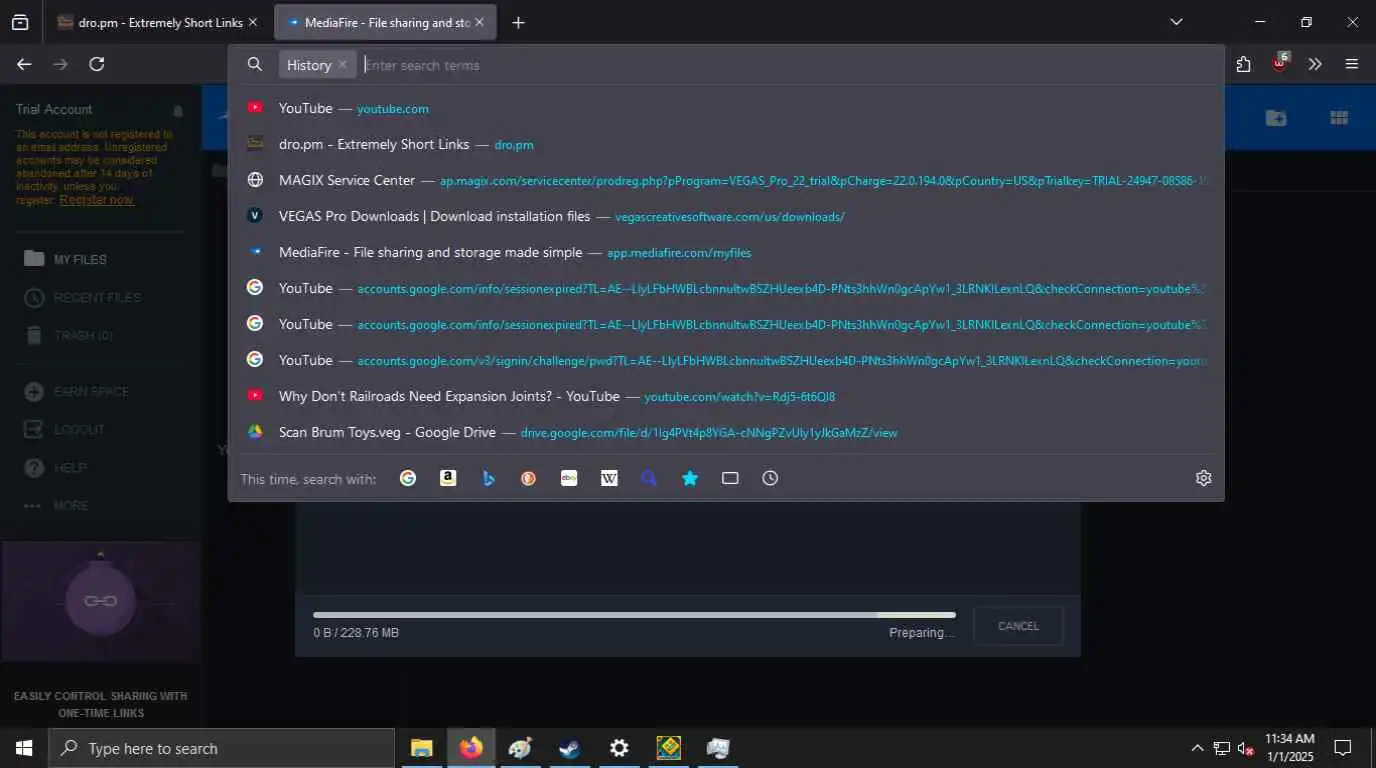Go back to the previous page

click(24, 64)
